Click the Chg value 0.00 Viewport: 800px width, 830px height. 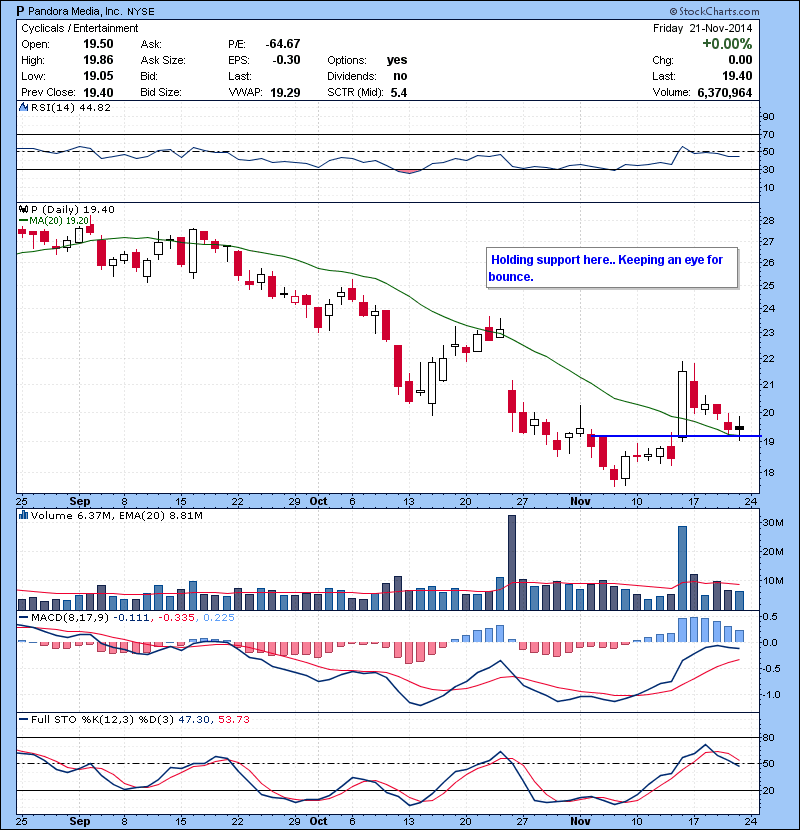pyautogui.click(x=740, y=60)
